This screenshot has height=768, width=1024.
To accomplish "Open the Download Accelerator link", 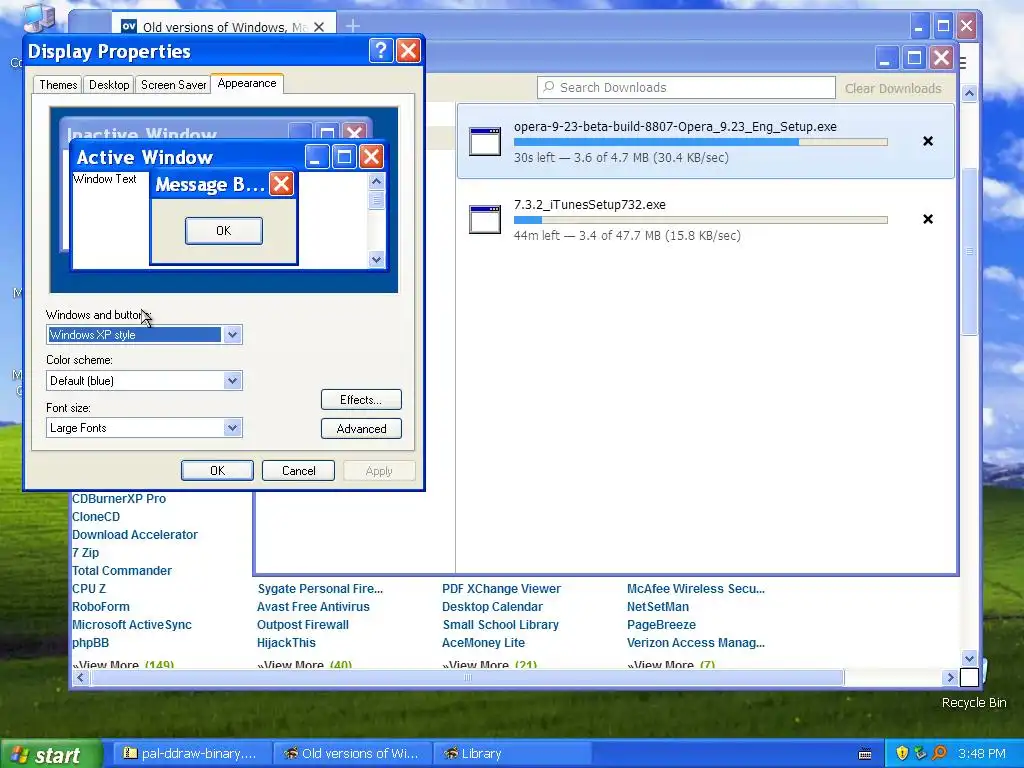I will coord(135,535).
